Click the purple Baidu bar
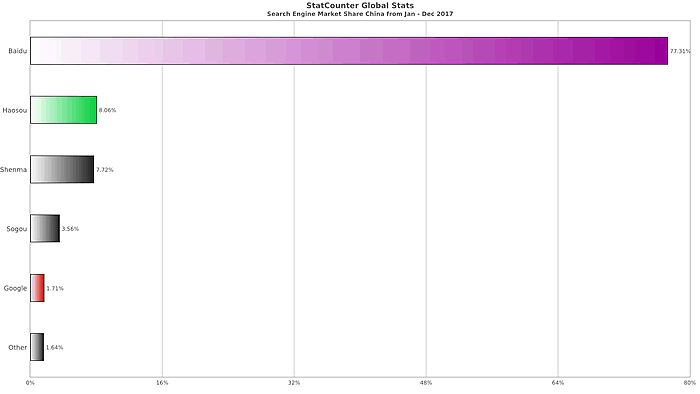This screenshot has width=700, height=394. (x=349, y=51)
